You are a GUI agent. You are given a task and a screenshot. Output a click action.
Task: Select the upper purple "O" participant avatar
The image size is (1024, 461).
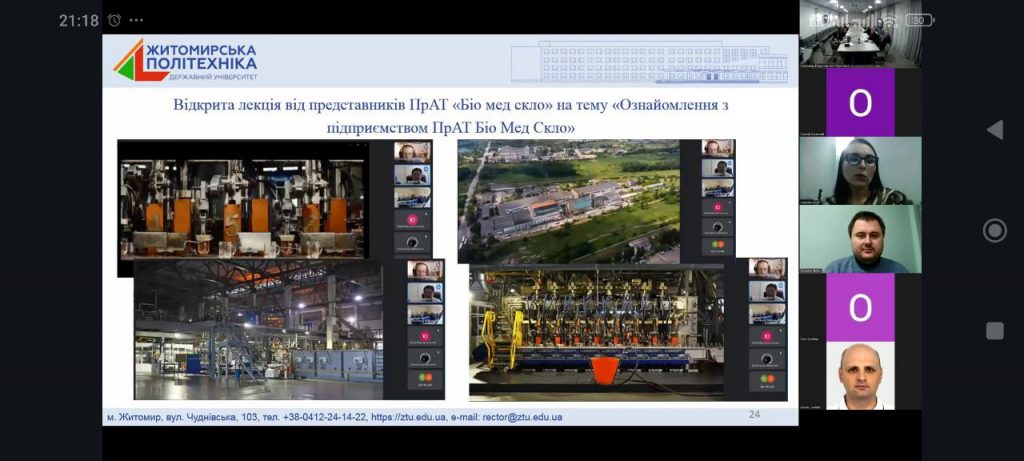click(x=860, y=102)
